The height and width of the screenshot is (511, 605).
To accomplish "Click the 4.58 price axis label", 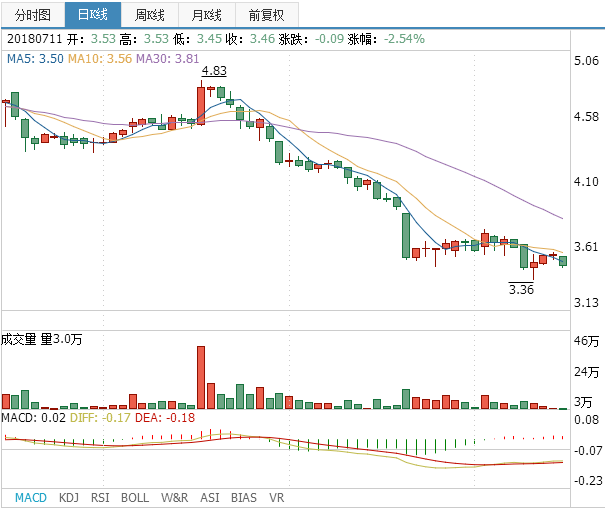I will [586, 117].
